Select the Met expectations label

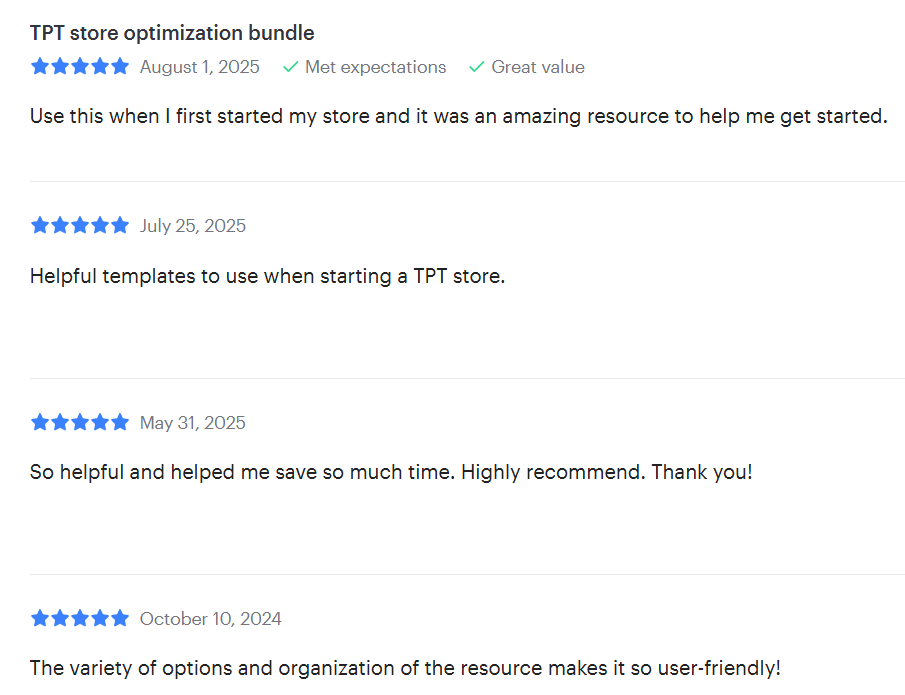pos(375,67)
